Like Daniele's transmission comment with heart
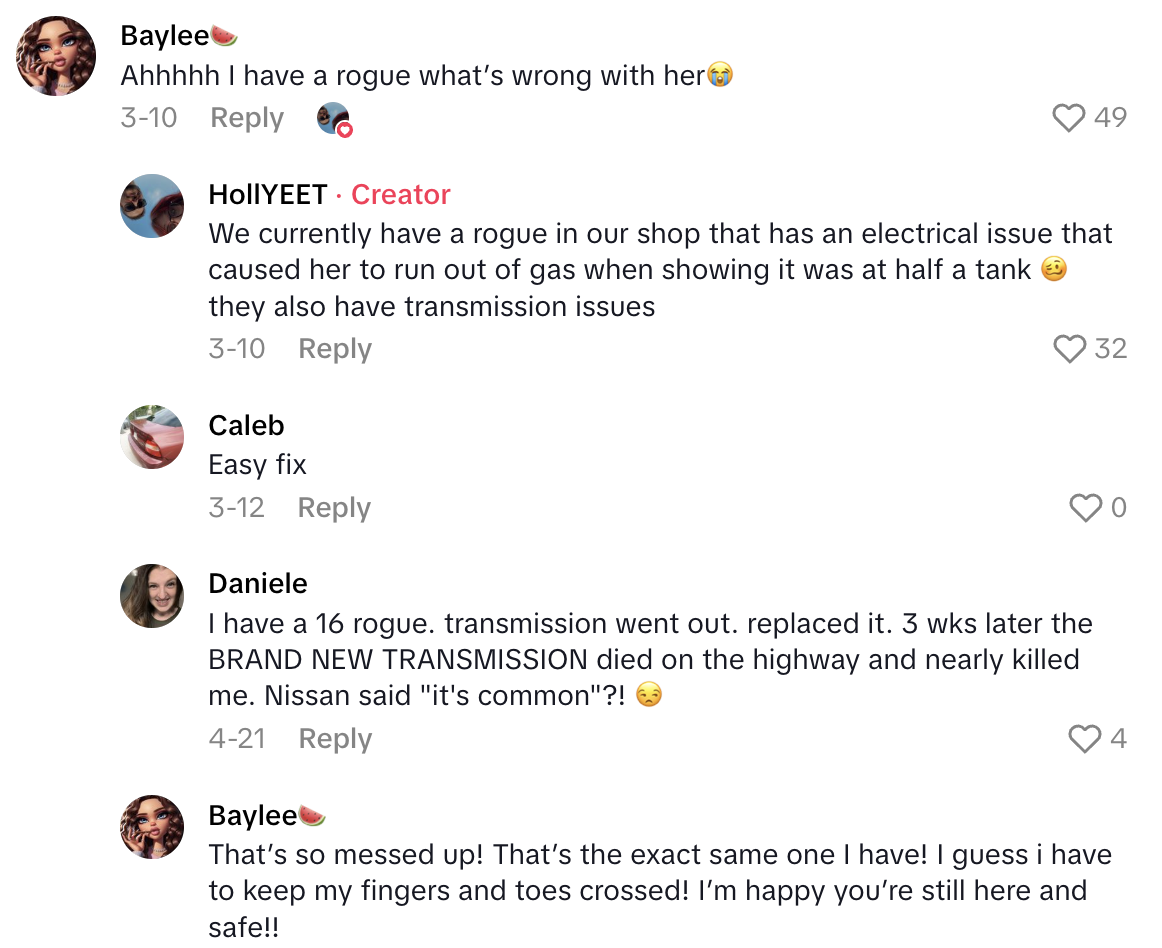The height and width of the screenshot is (948, 1162). click(1085, 739)
